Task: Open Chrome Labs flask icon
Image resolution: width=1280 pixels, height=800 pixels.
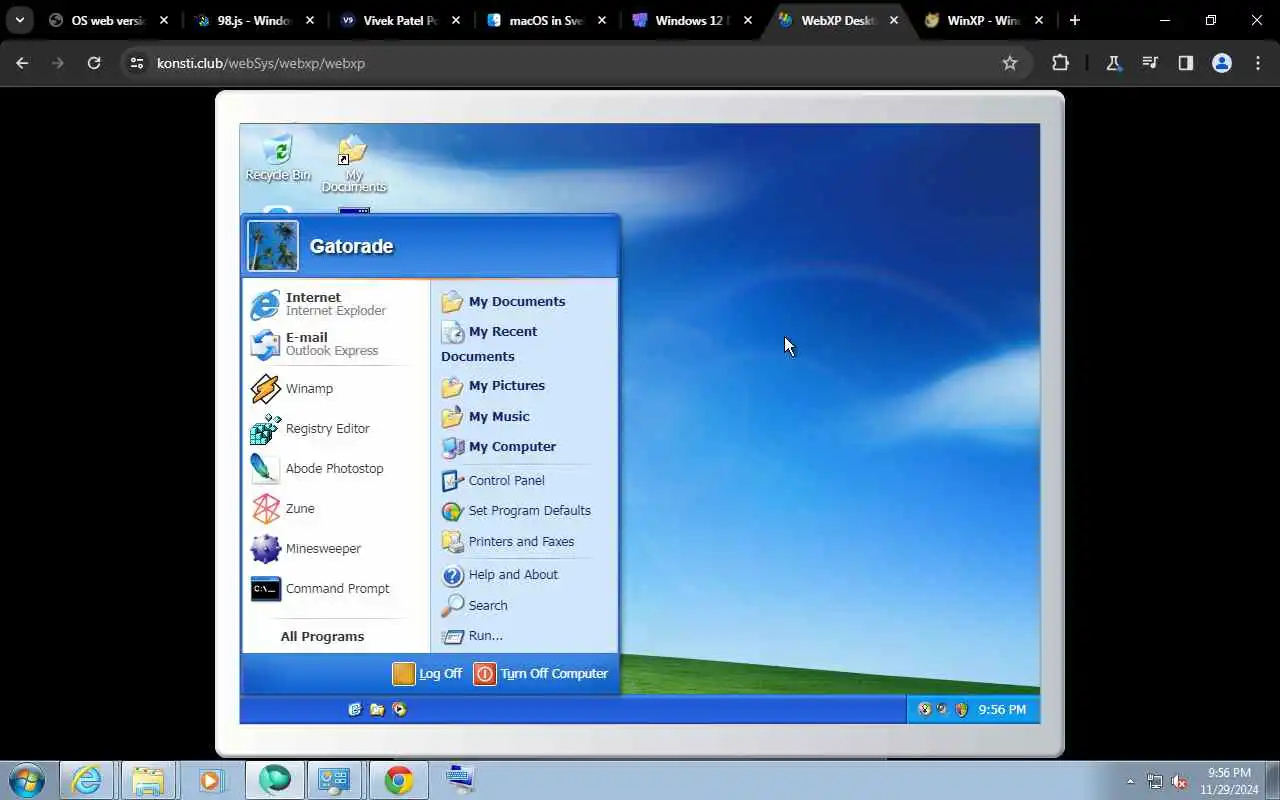Action: [x=1113, y=63]
